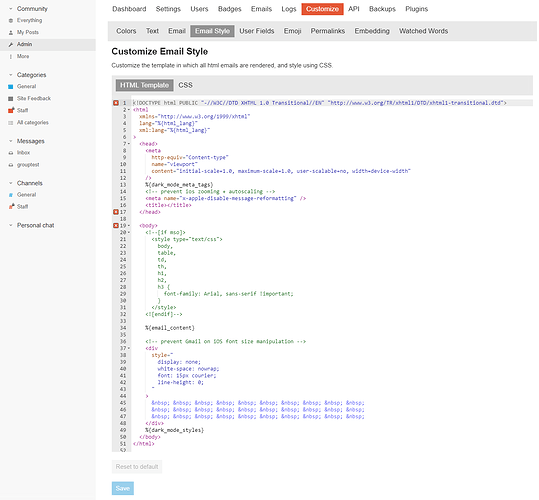
Task: Collapse the Messages sidebar section
Action: point(11,141)
